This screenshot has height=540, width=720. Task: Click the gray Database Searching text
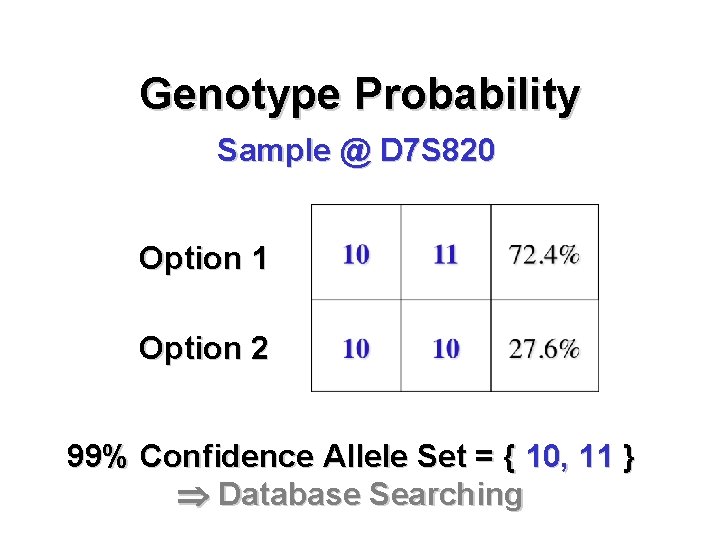point(370,495)
